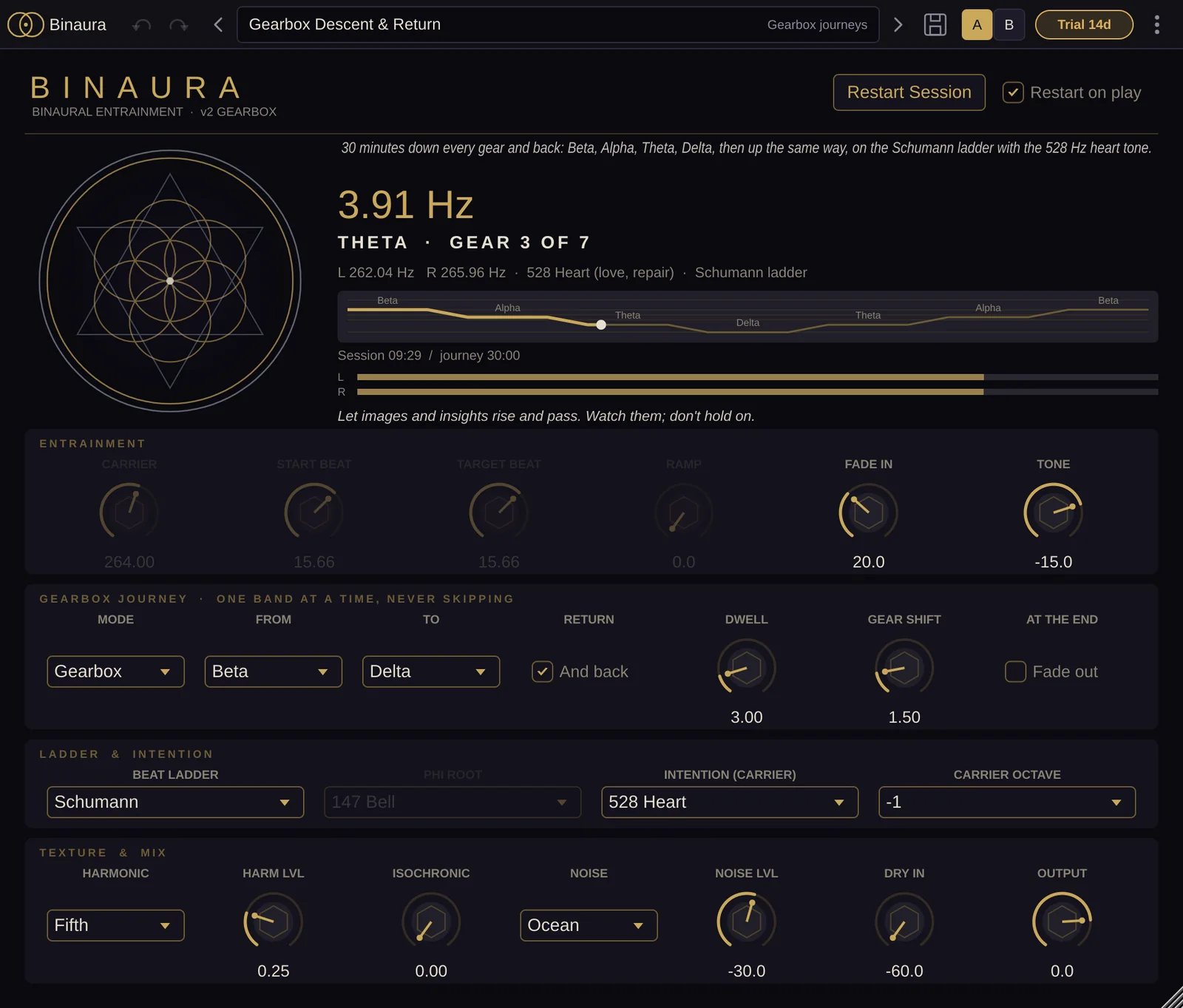Click the Carrier value 264.00

pos(129,562)
